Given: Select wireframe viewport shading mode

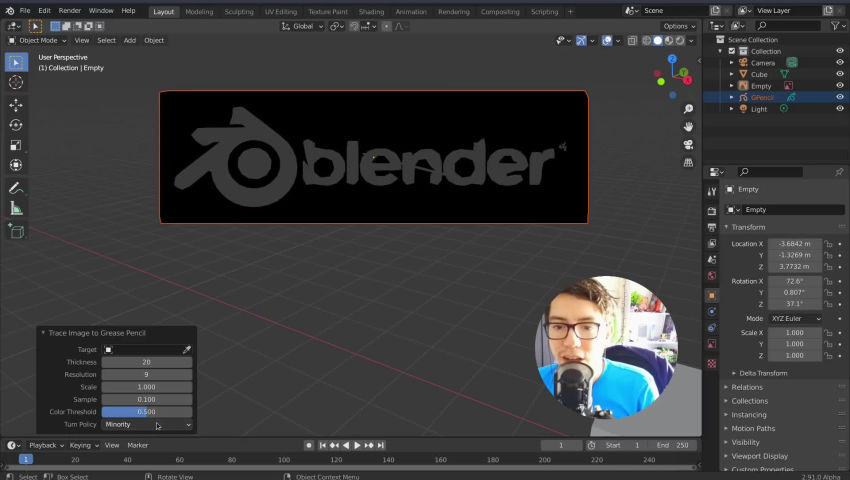Looking at the screenshot, I should pos(647,41).
